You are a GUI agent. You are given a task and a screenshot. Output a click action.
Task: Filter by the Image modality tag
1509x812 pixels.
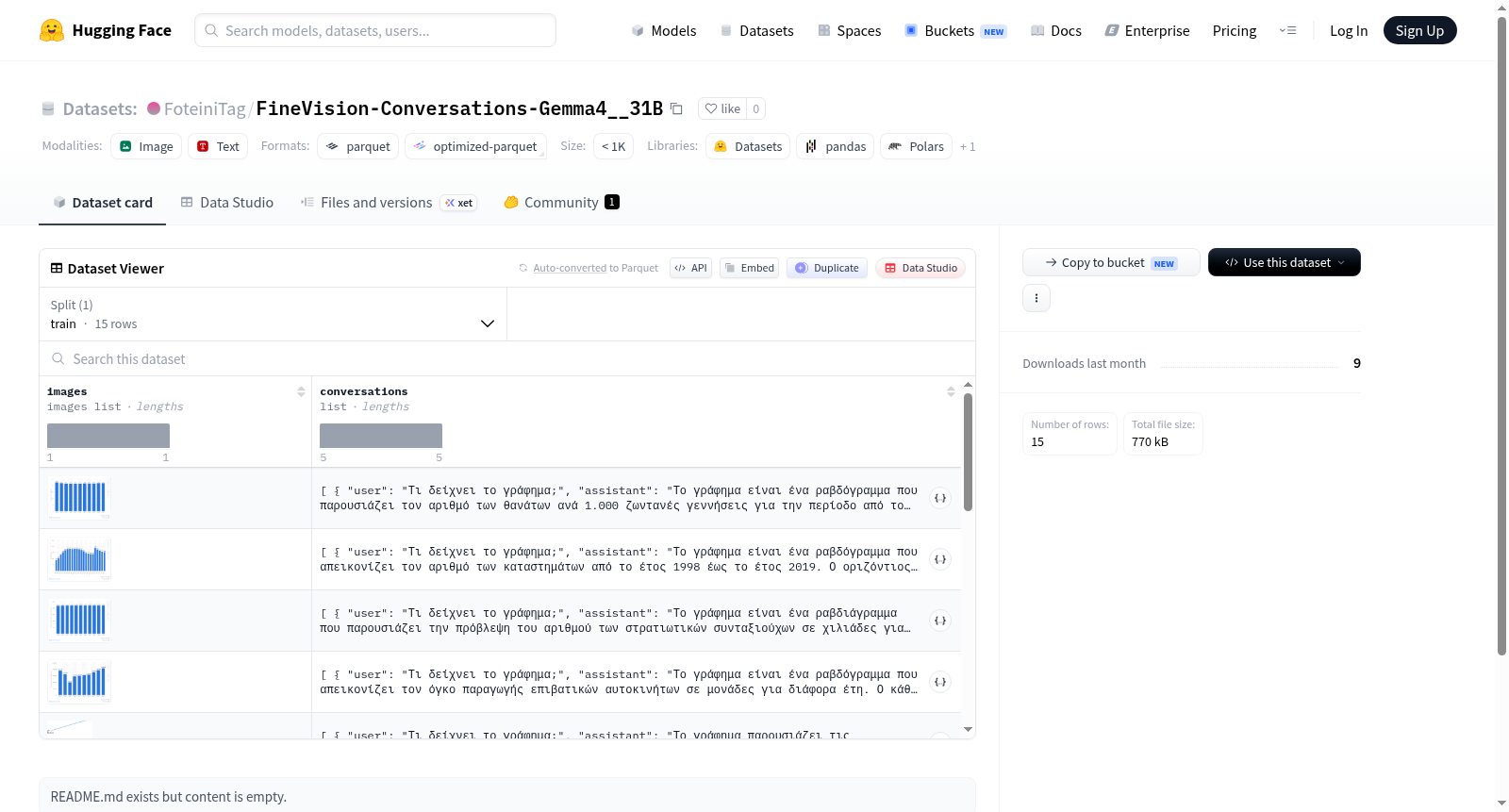coord(146,146)
